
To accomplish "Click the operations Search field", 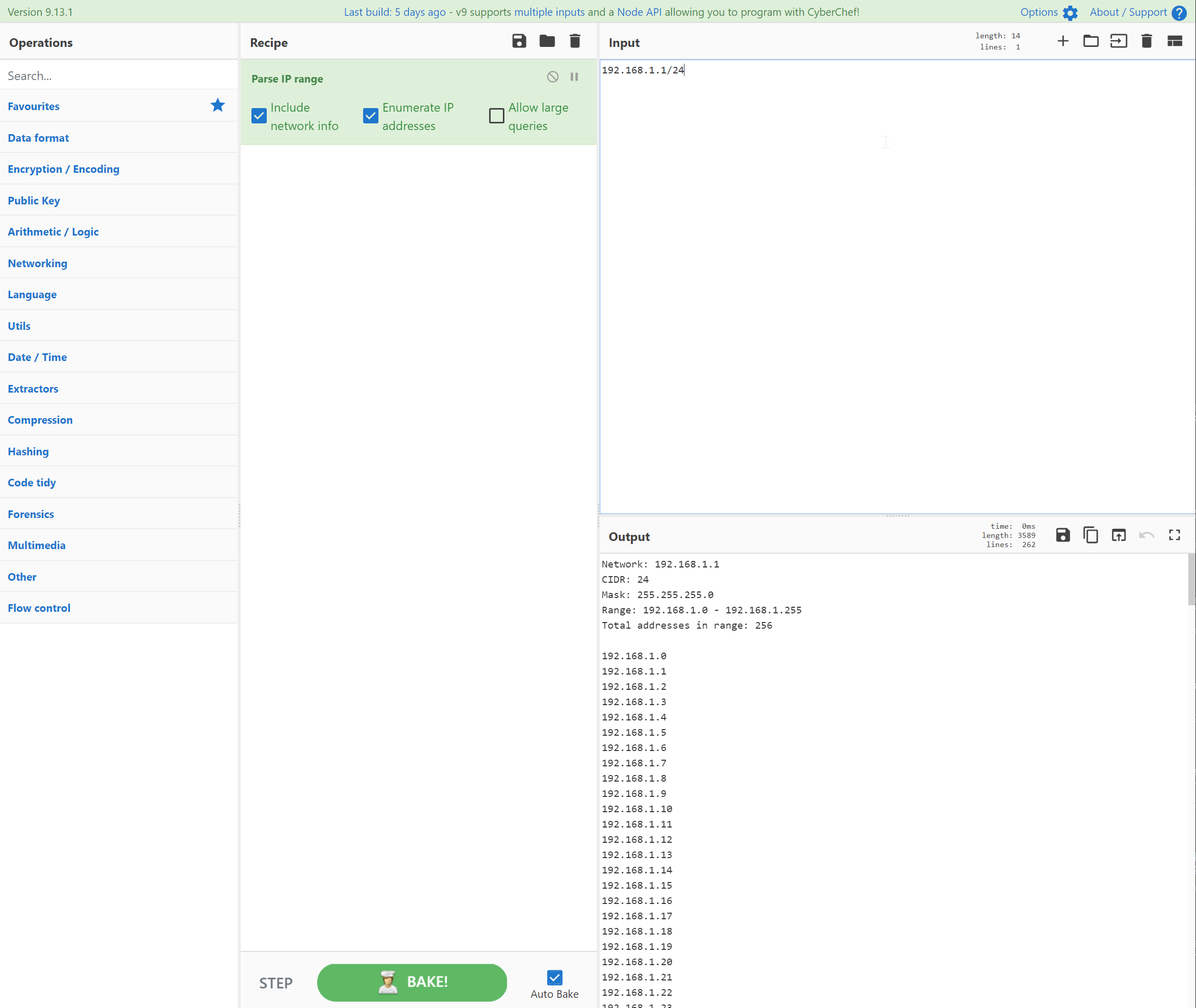I will [118, 76].
